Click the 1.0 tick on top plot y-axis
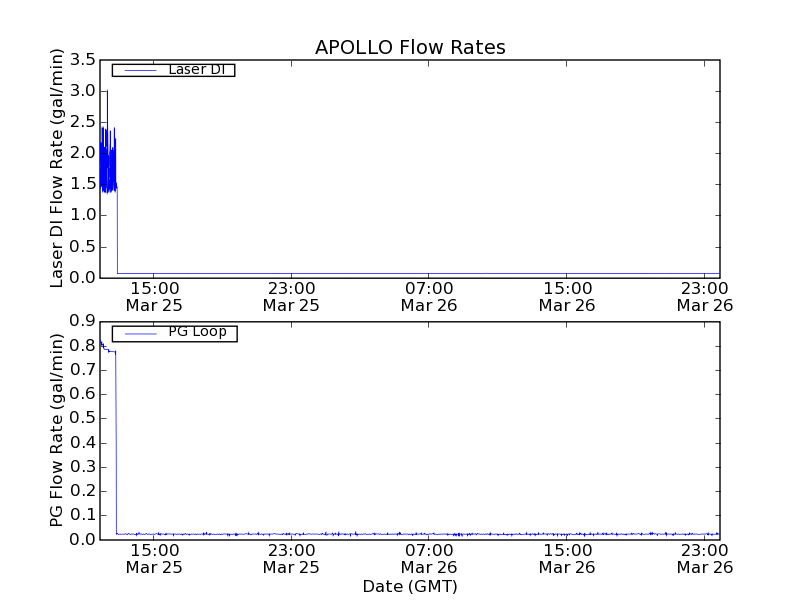 [x=84, y=215]
